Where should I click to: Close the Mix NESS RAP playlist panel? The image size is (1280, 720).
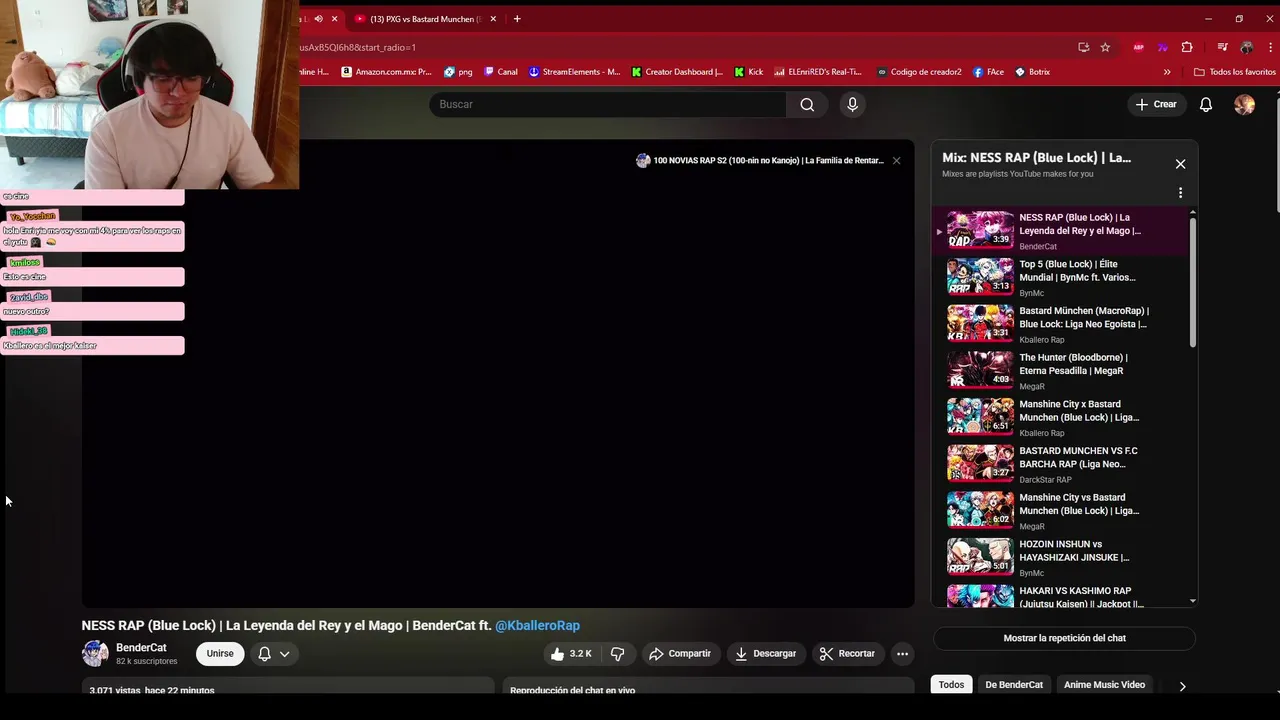pyautogui.click(x=1180, y=164)
